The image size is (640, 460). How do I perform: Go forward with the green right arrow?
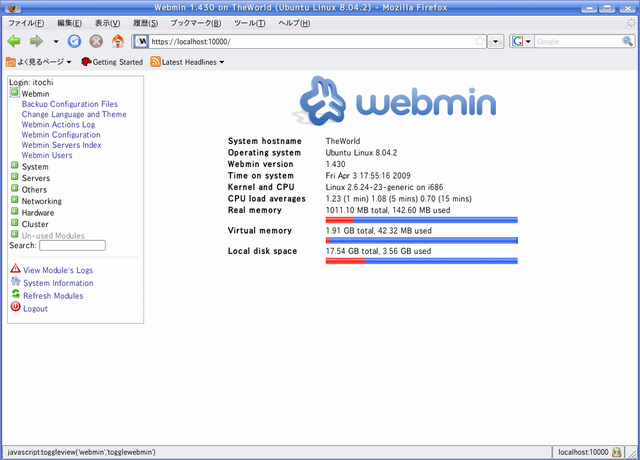tap(36, 41)
